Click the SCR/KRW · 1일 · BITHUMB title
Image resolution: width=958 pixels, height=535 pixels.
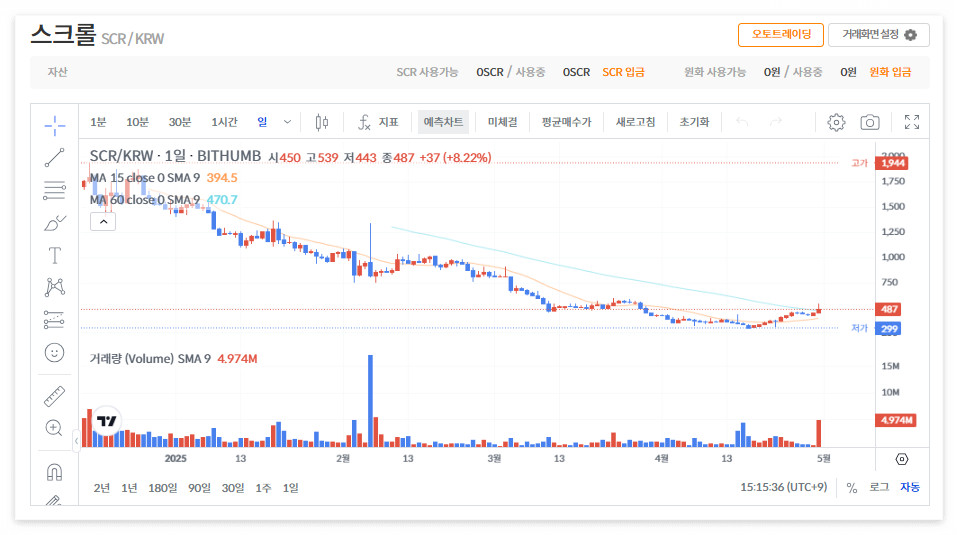[175, 156]
